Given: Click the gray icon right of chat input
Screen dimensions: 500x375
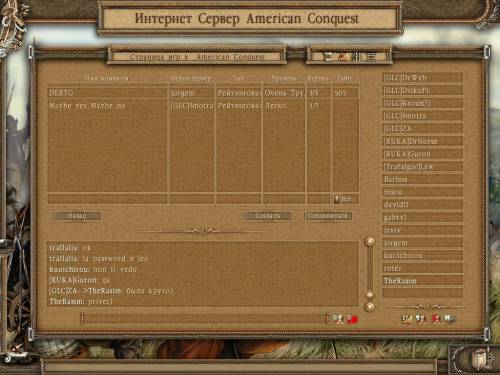Looking at the screenshot, I should coord(338,319).
